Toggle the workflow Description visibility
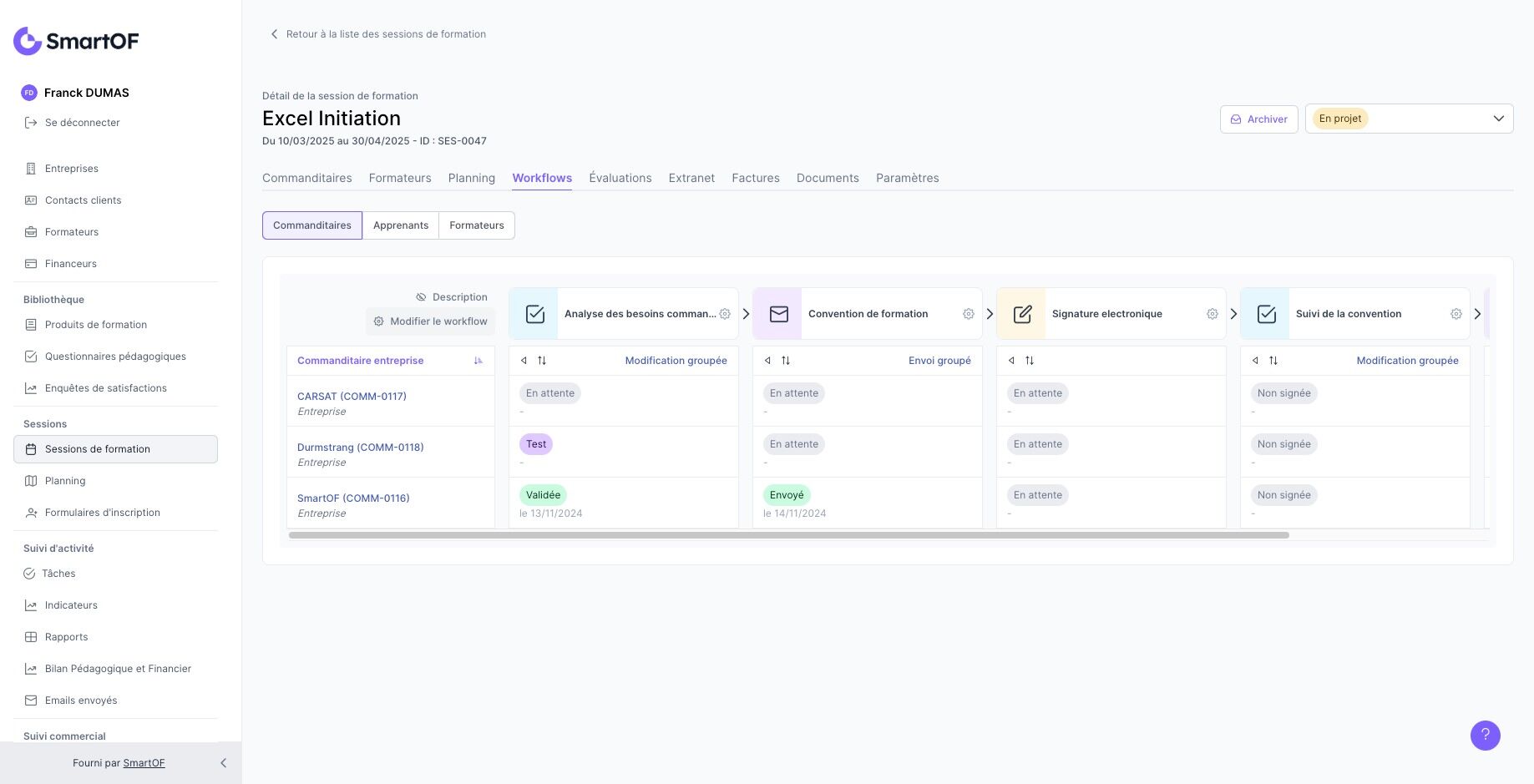The width and height of the screenshot is (1534, 784). (x=452, y=297)
